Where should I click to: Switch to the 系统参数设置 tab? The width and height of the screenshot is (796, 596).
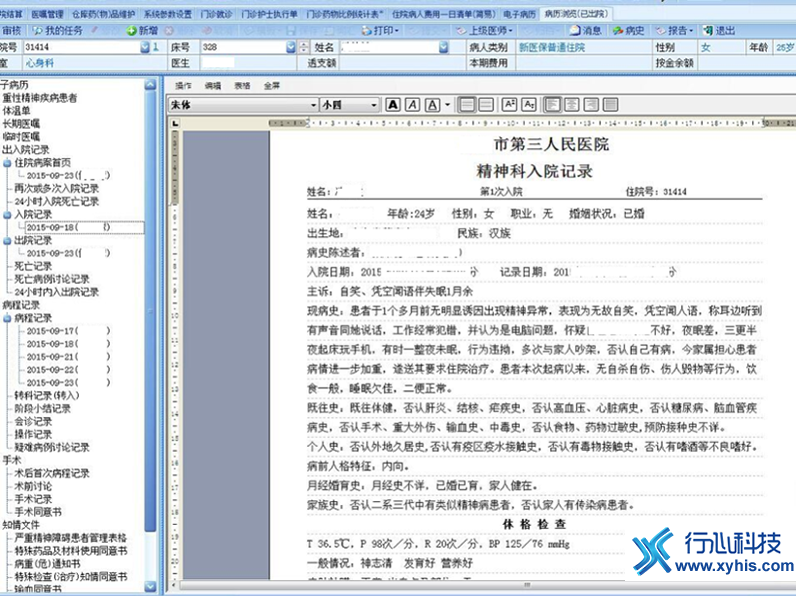coord(168,14)
